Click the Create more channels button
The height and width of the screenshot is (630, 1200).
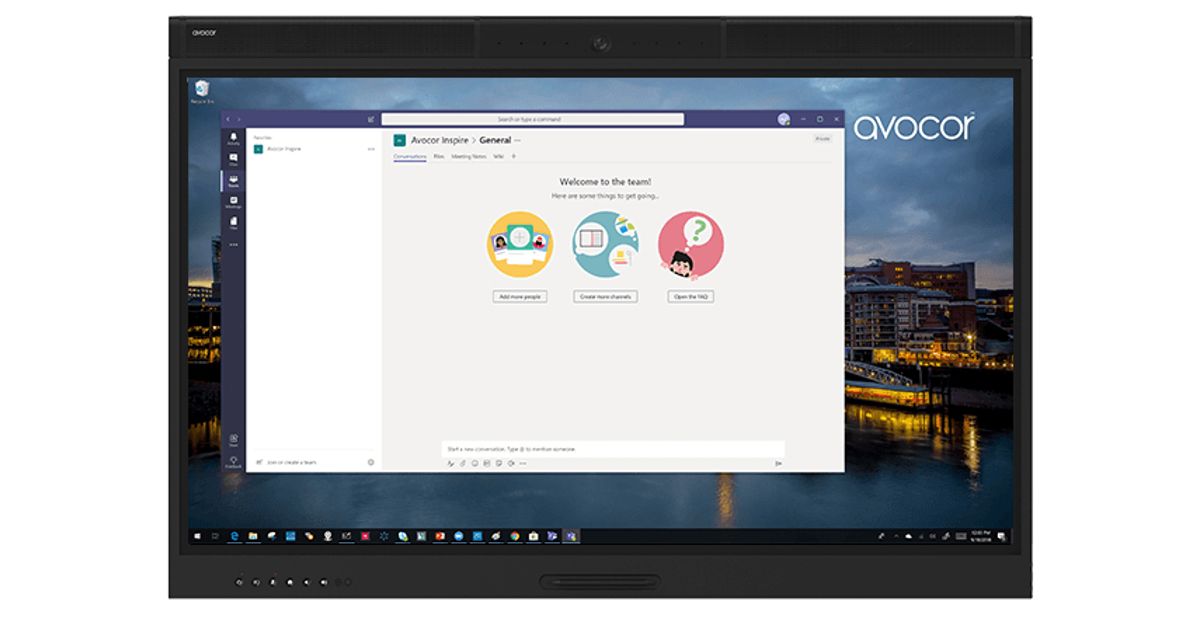tap(605, 297)
